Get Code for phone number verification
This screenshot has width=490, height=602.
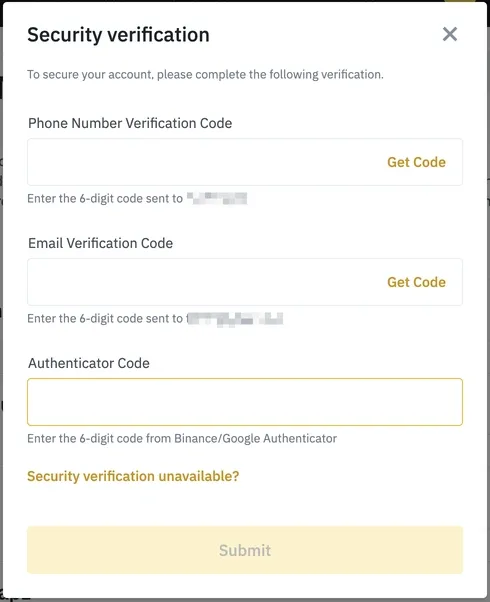(416, 162)
